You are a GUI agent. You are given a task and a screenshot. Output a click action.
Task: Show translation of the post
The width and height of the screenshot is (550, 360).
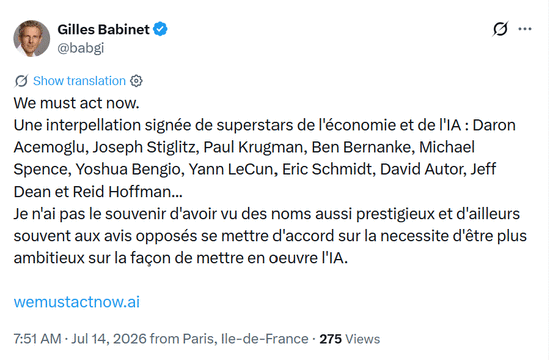(x=79, y=81)
